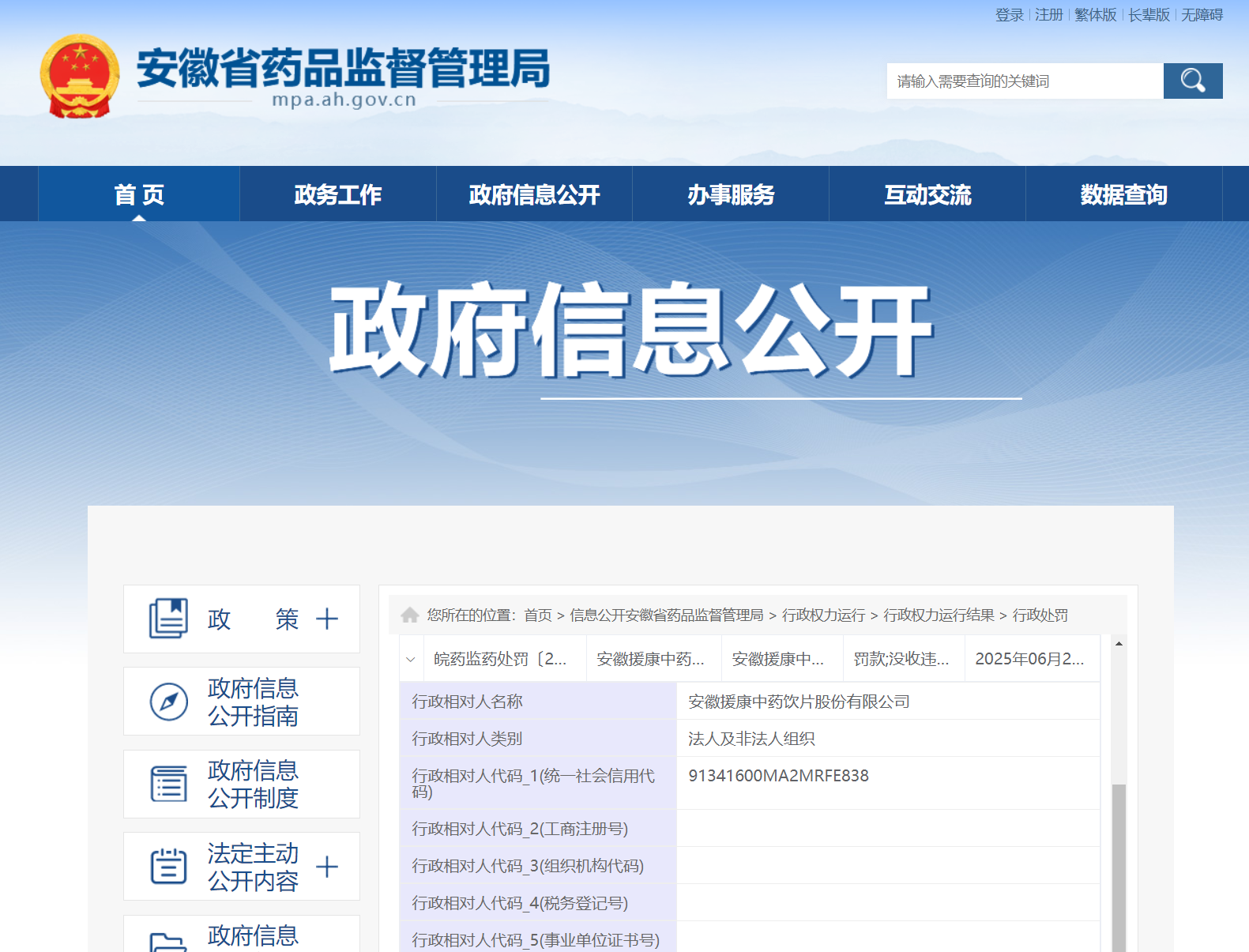Click 安徽援康中药饮片股份有限公司 value

coord(799,702)
